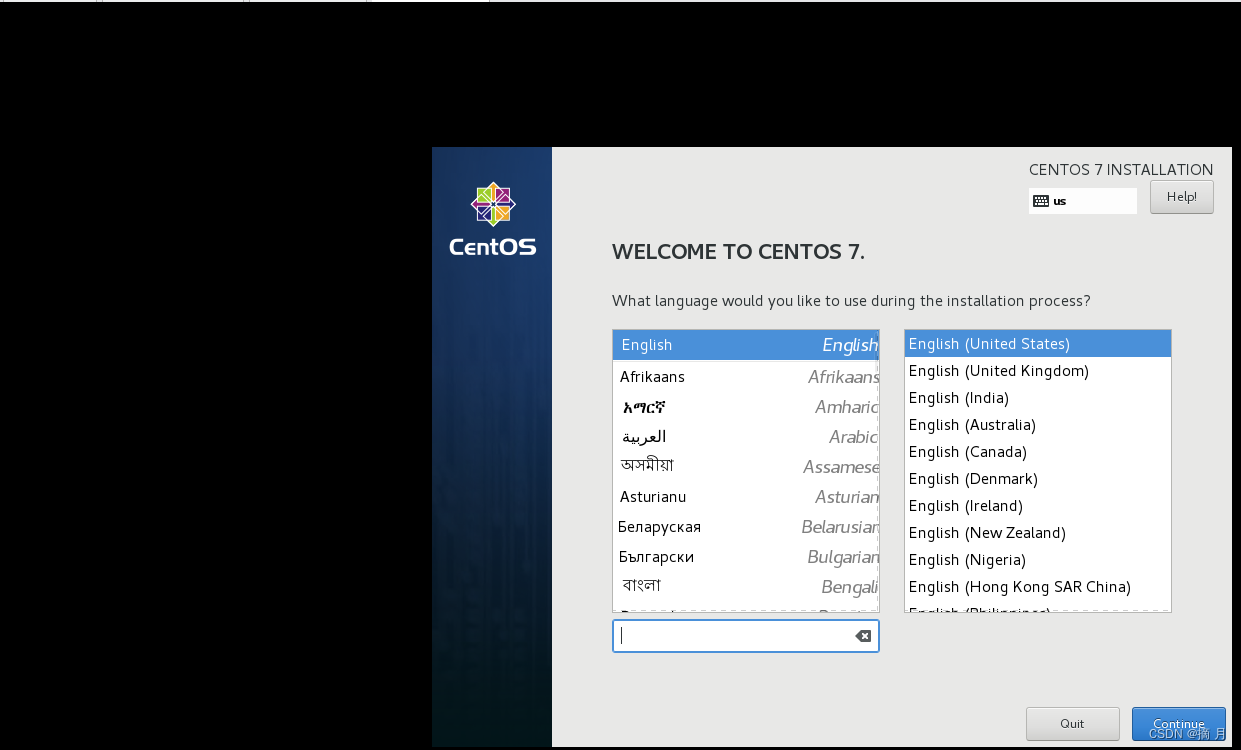1241x750 pixels.
Task: Select the Bulgarian language row
Action: 746,557
